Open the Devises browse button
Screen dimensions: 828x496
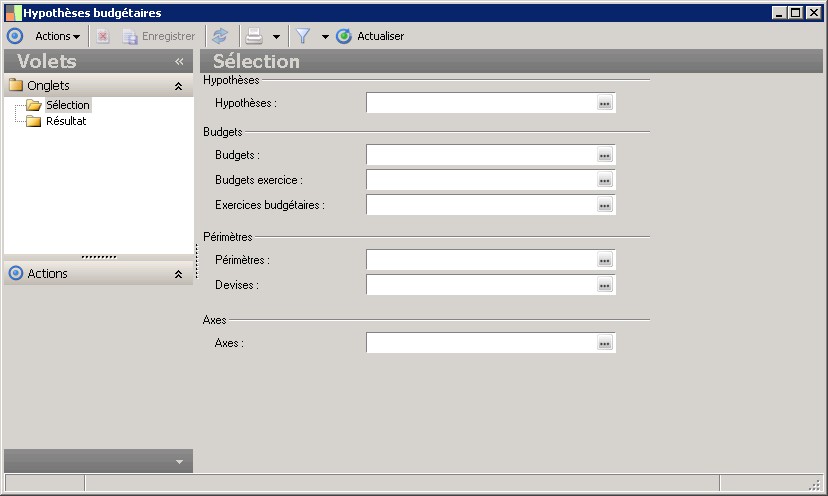[x=605, y=285]
